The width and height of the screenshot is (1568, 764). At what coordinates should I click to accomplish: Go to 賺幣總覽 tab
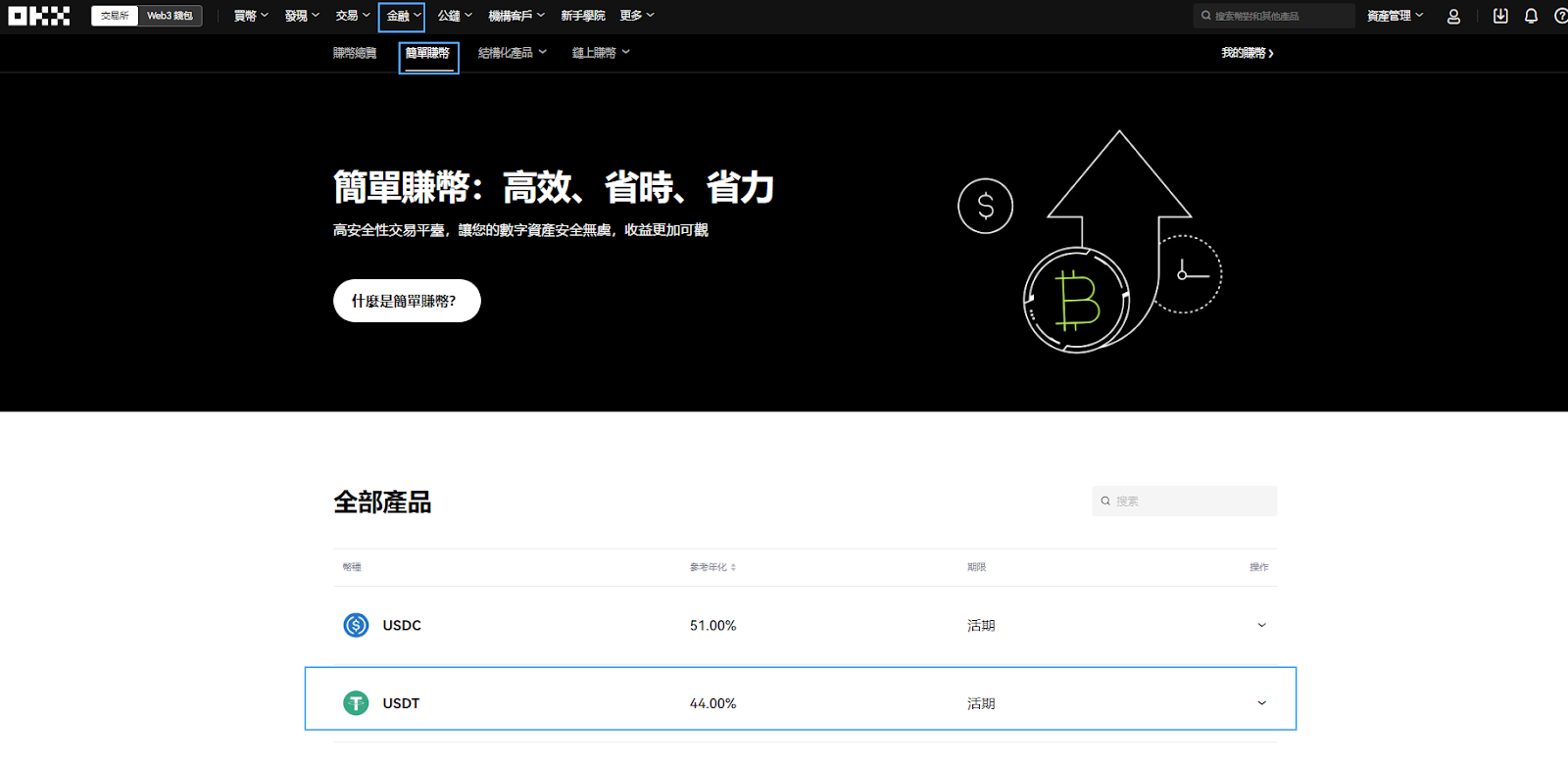(x=355, y=53)
